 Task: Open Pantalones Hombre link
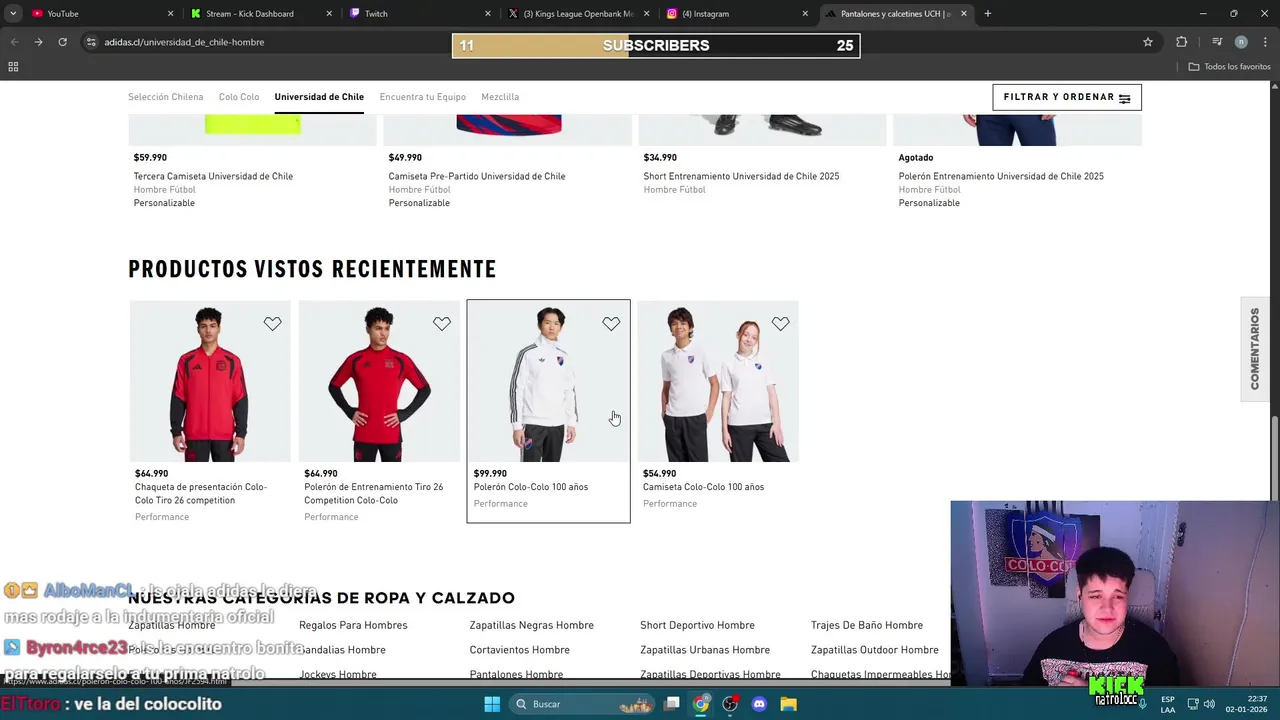click(516, 675)
